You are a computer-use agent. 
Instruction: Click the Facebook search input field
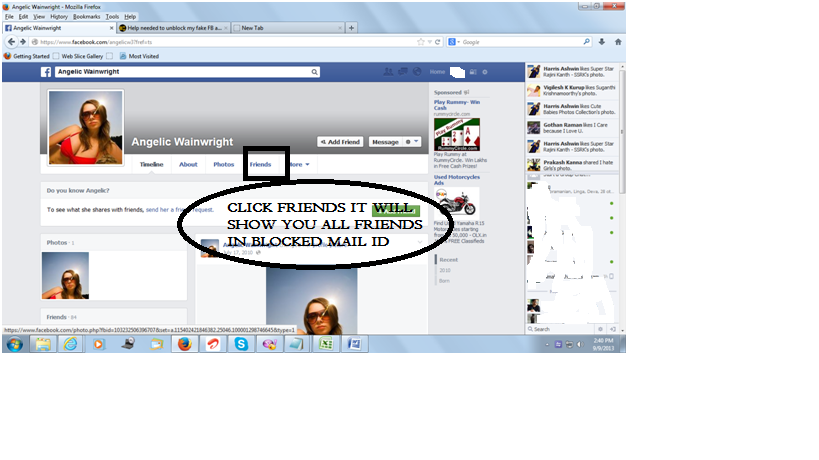[183, 72]
